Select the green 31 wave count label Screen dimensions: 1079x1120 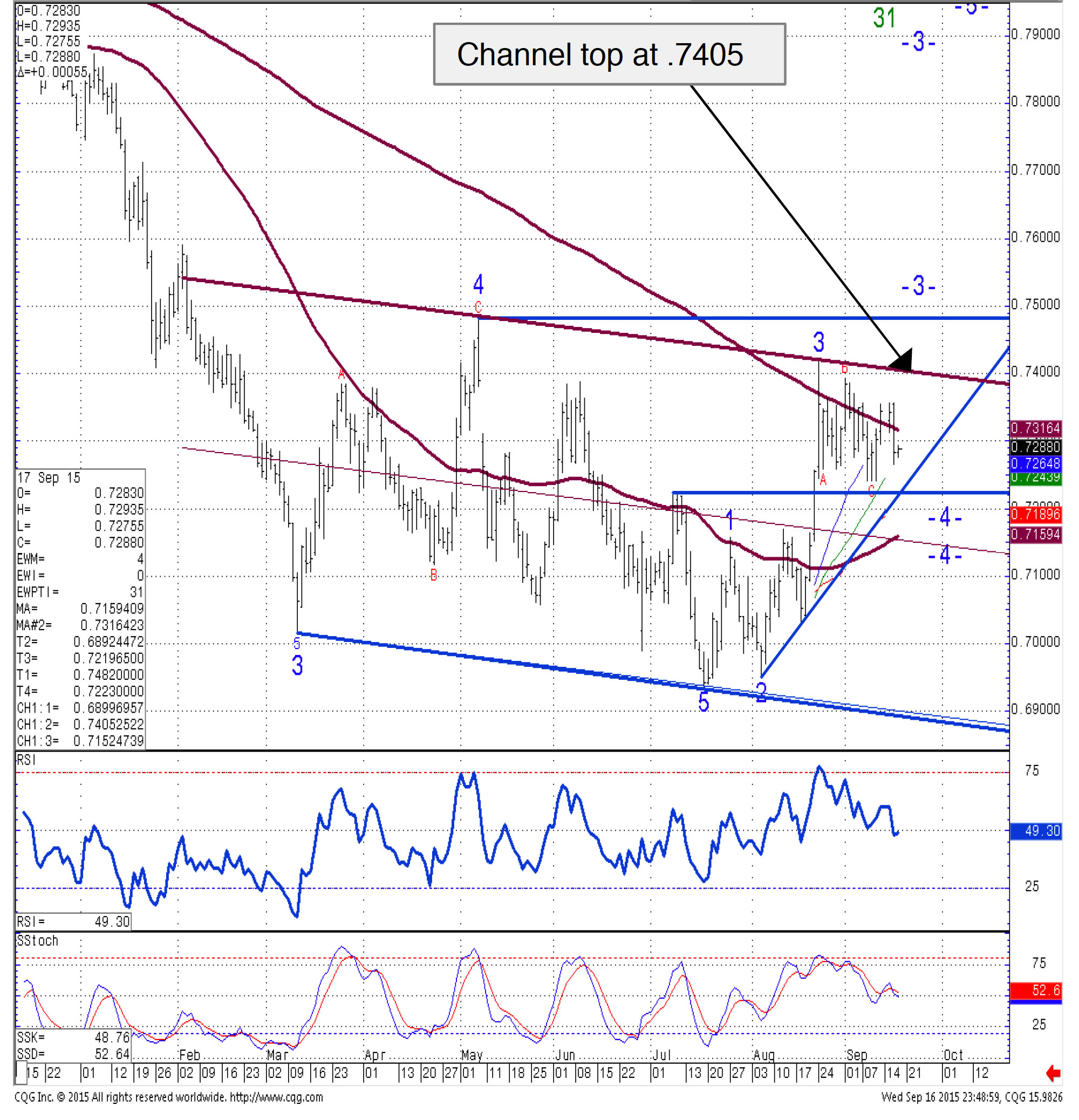pos(884,18)
